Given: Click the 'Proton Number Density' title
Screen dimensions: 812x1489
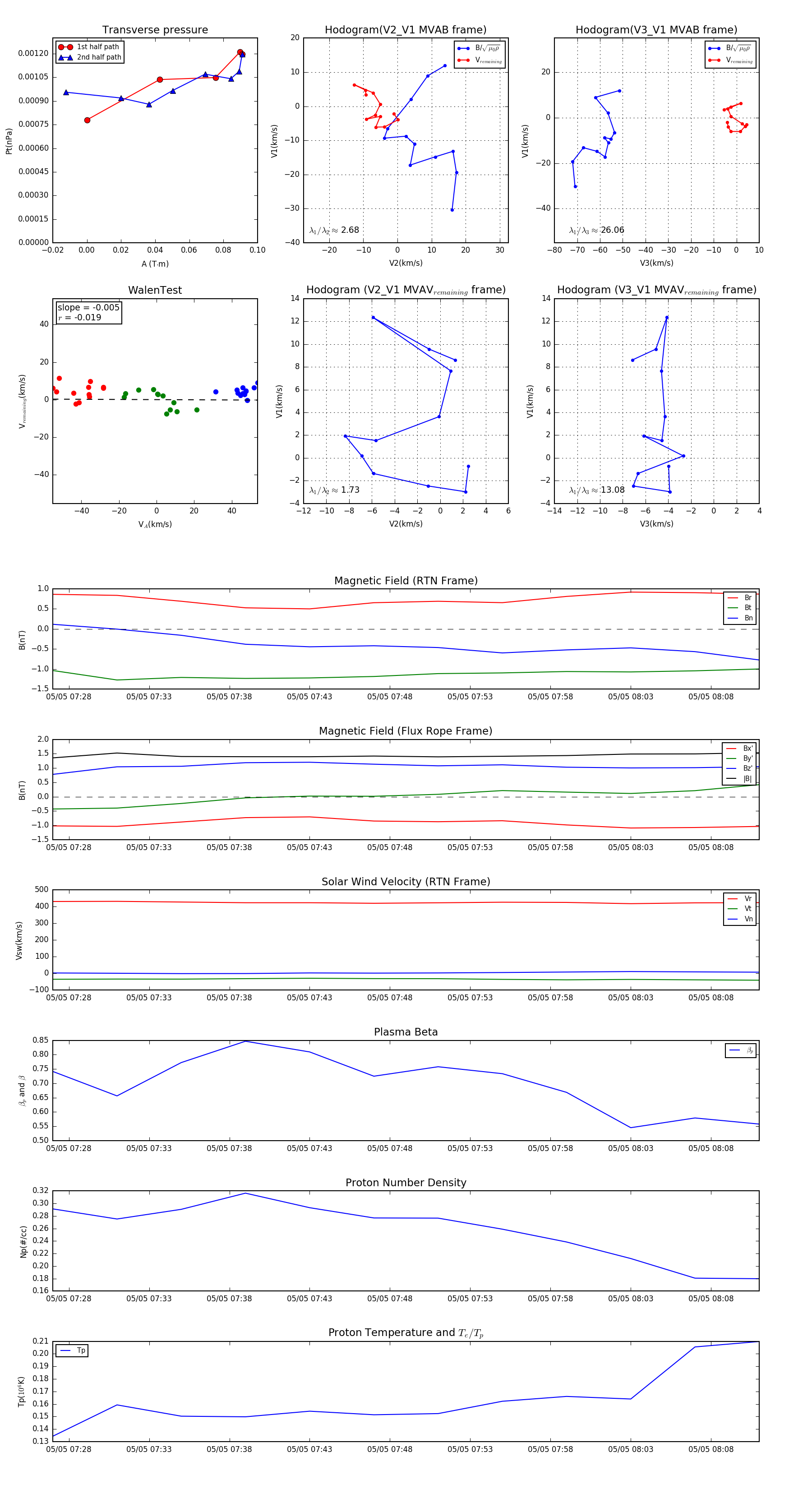Looking at the screenshot, I should pos(406,1183).
